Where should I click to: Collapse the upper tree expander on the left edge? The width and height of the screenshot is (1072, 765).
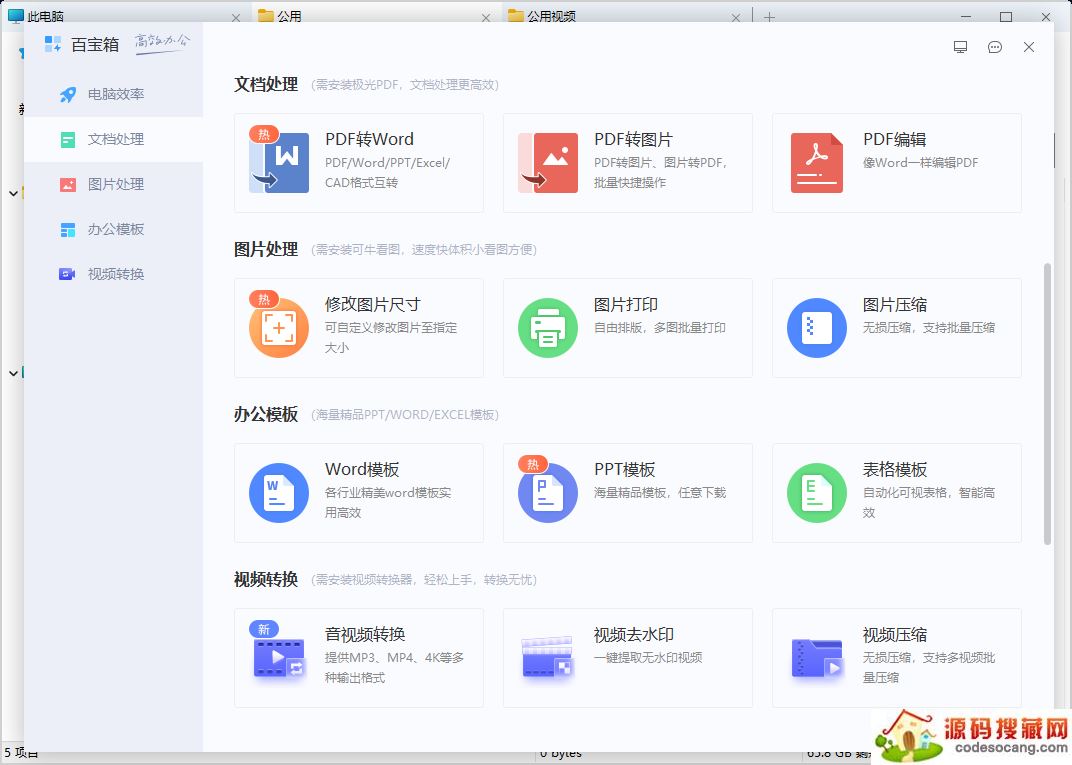point(12,193)
